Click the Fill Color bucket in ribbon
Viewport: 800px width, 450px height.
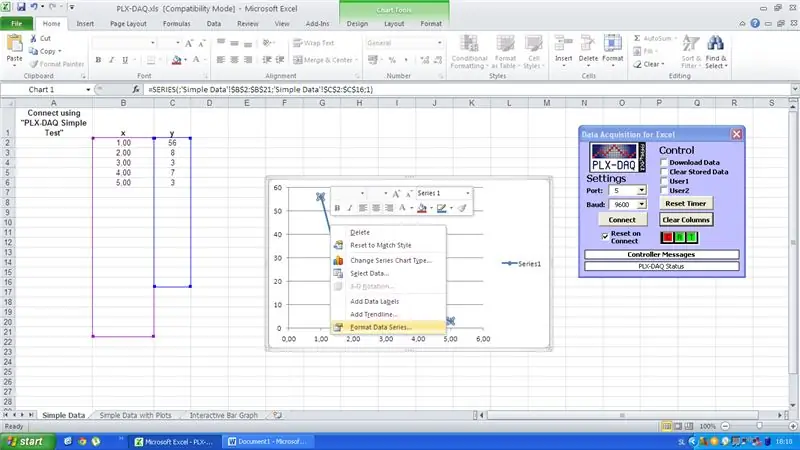177,60
